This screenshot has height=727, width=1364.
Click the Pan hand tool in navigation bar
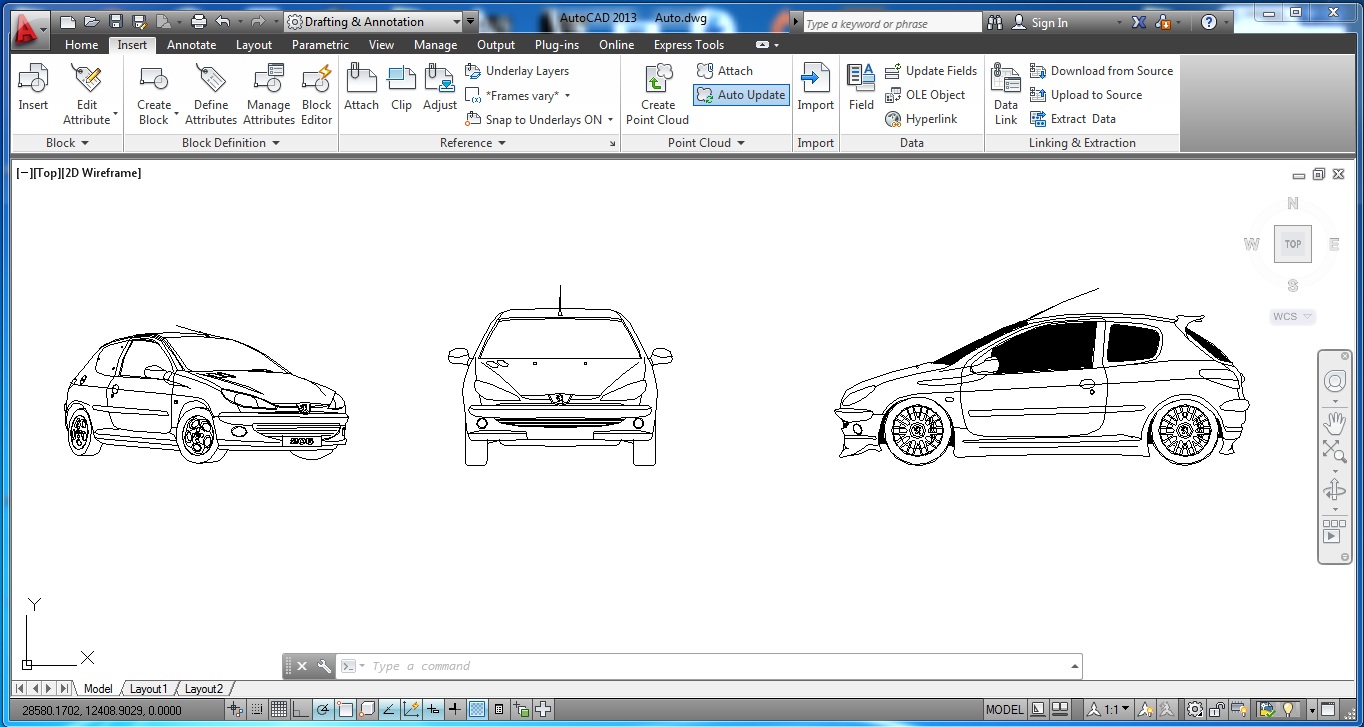[1334, 422]
